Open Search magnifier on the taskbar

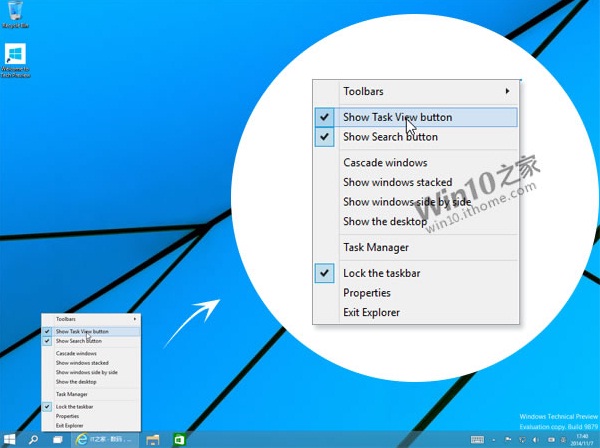(34, 440)
